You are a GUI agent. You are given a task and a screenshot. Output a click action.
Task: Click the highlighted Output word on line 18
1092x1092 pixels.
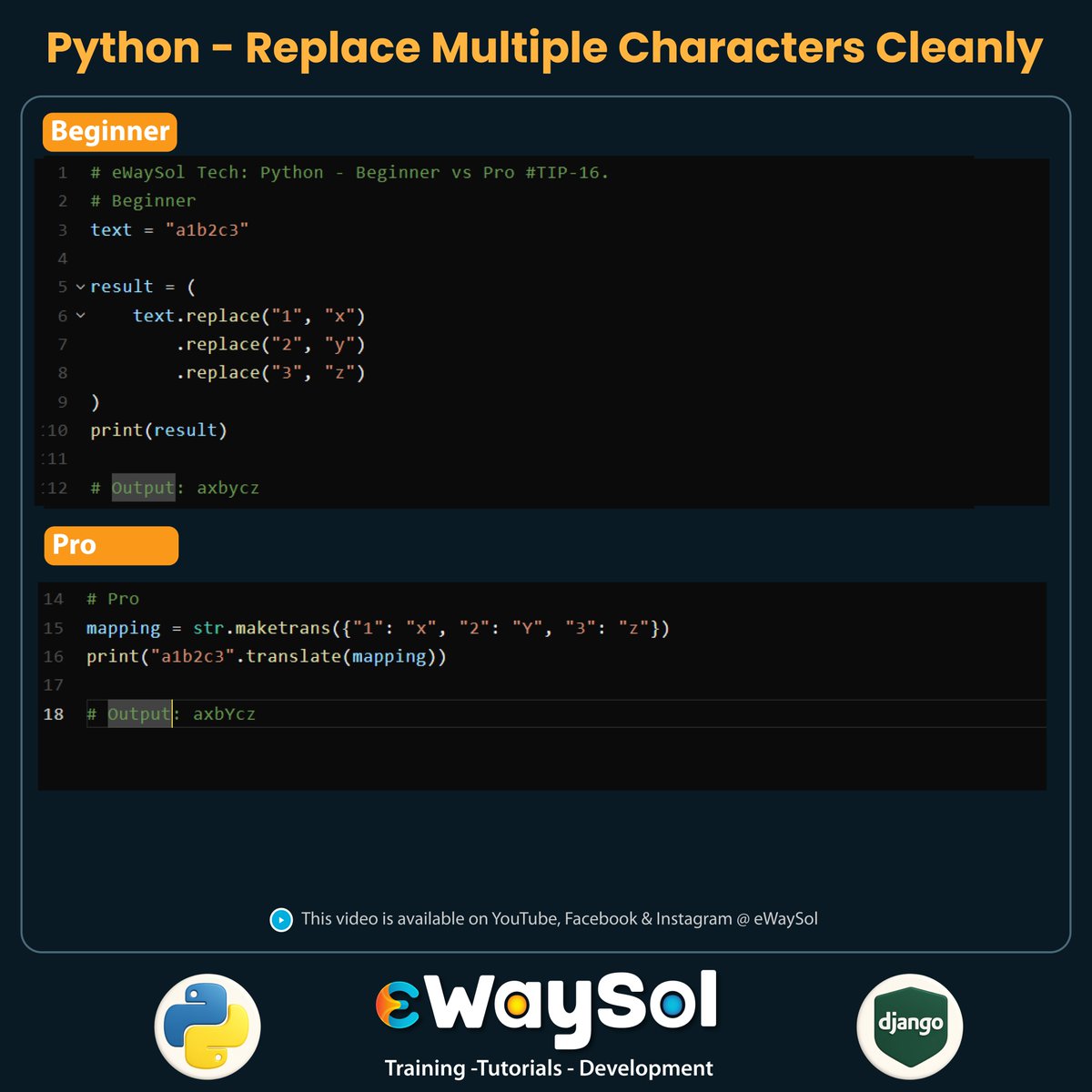pos(138,714)
